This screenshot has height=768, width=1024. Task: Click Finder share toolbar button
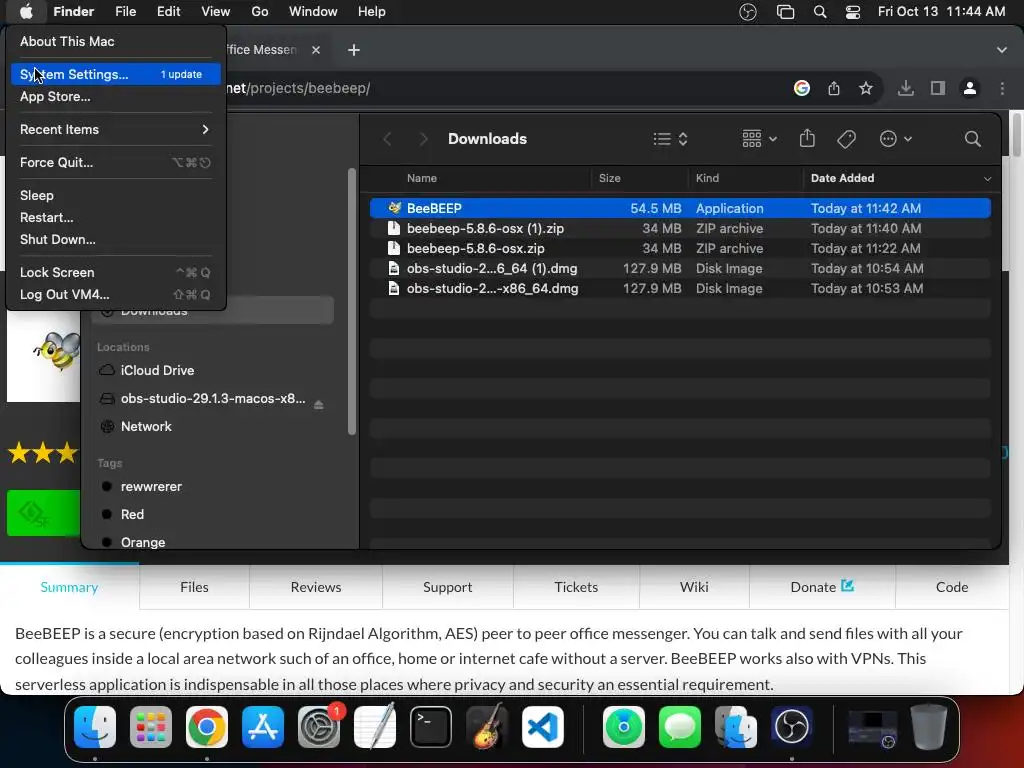tap(807, 139)
